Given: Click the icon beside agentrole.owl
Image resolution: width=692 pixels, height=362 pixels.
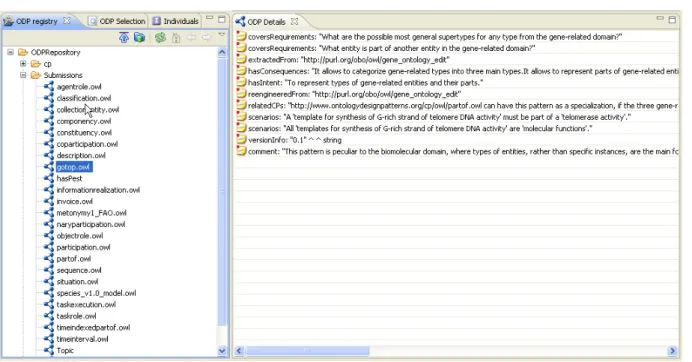Looking at the screenshot, I should (49, 87).
